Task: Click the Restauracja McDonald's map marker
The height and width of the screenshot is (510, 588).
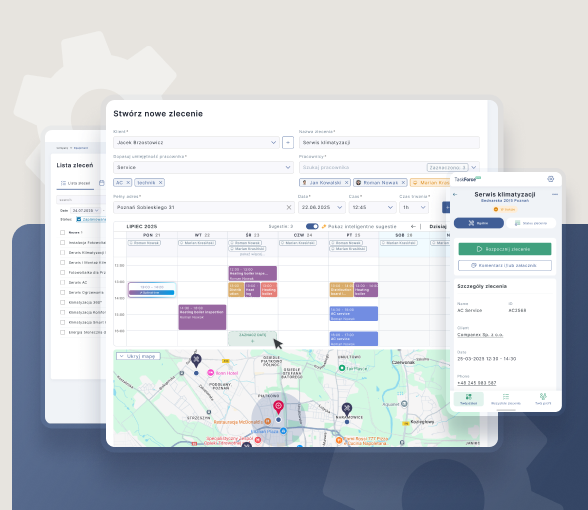Action: coord(267,422)
